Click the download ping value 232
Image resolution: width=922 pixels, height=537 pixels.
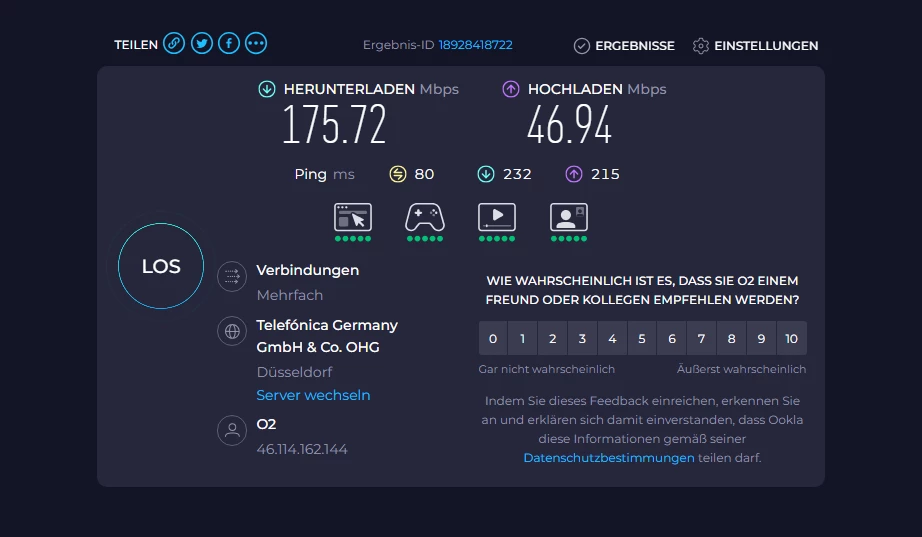click(517, 174)
